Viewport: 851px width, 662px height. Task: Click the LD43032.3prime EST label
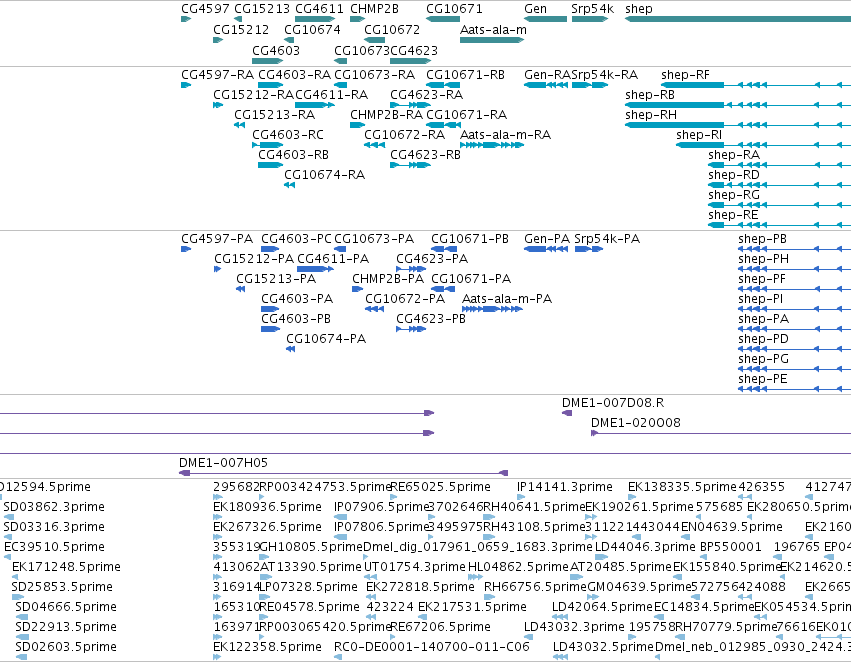(574, 627)
